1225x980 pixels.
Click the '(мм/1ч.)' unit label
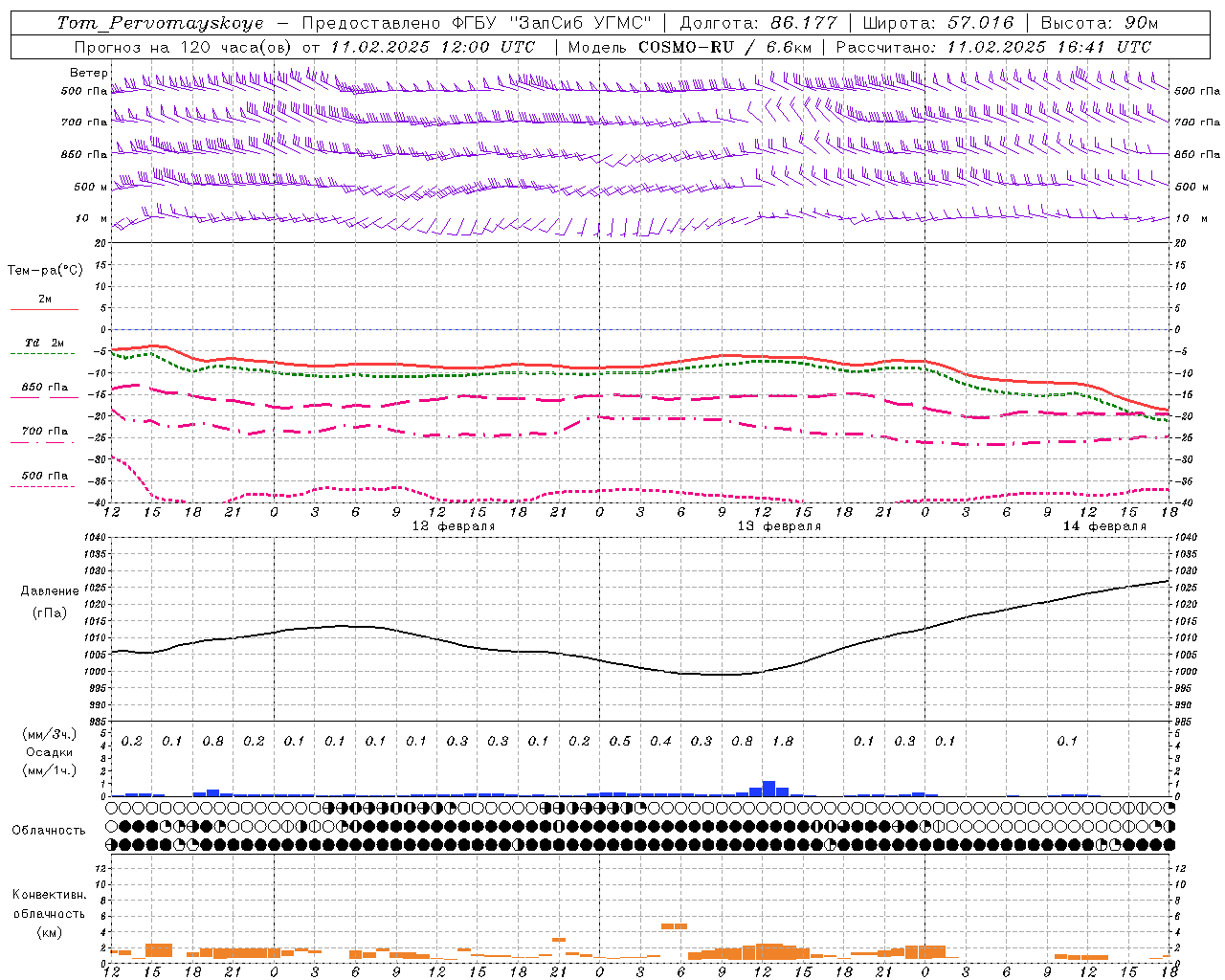pos(49,770)
